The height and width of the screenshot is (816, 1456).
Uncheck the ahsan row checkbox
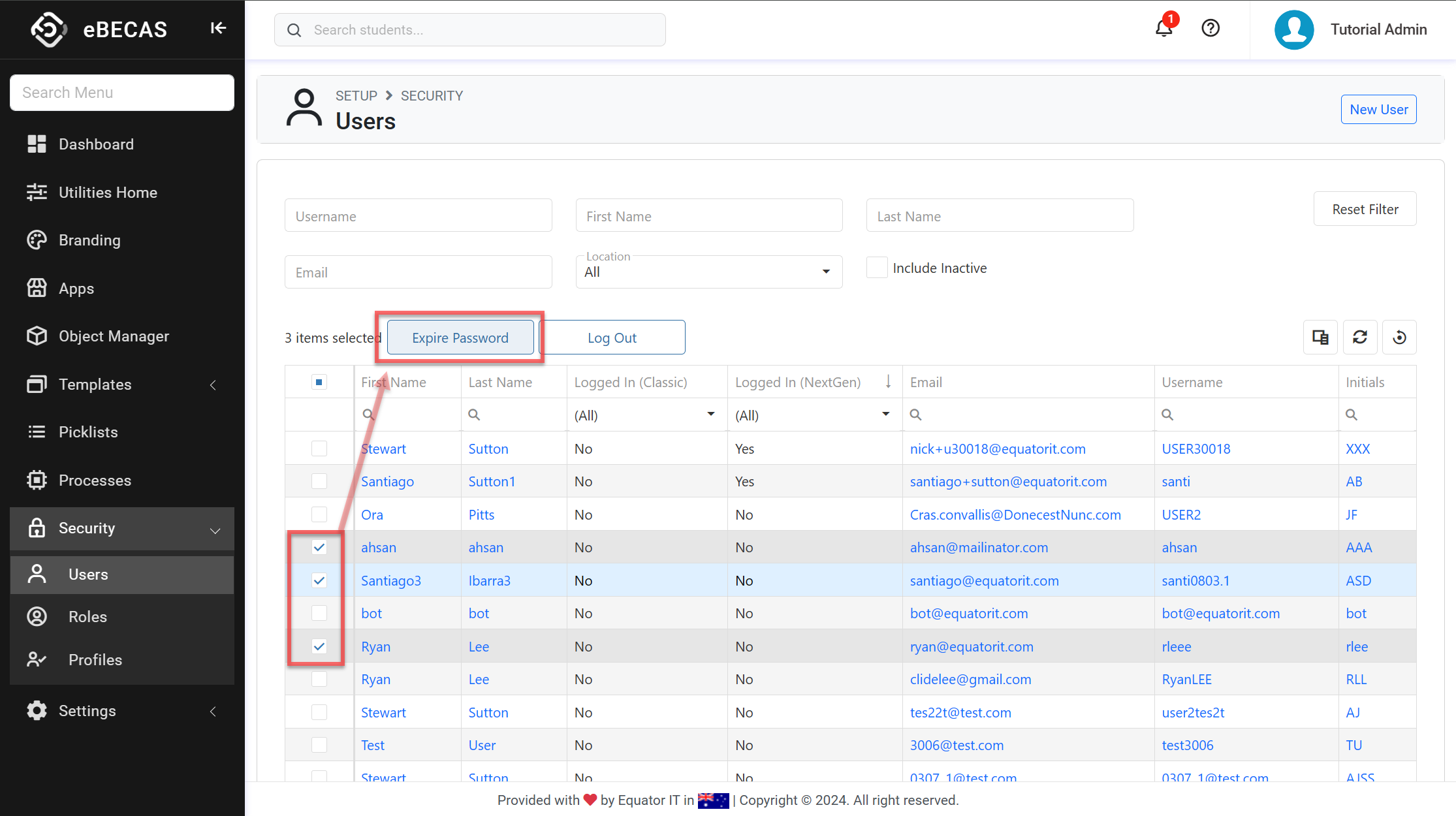[x=319, y=547]
